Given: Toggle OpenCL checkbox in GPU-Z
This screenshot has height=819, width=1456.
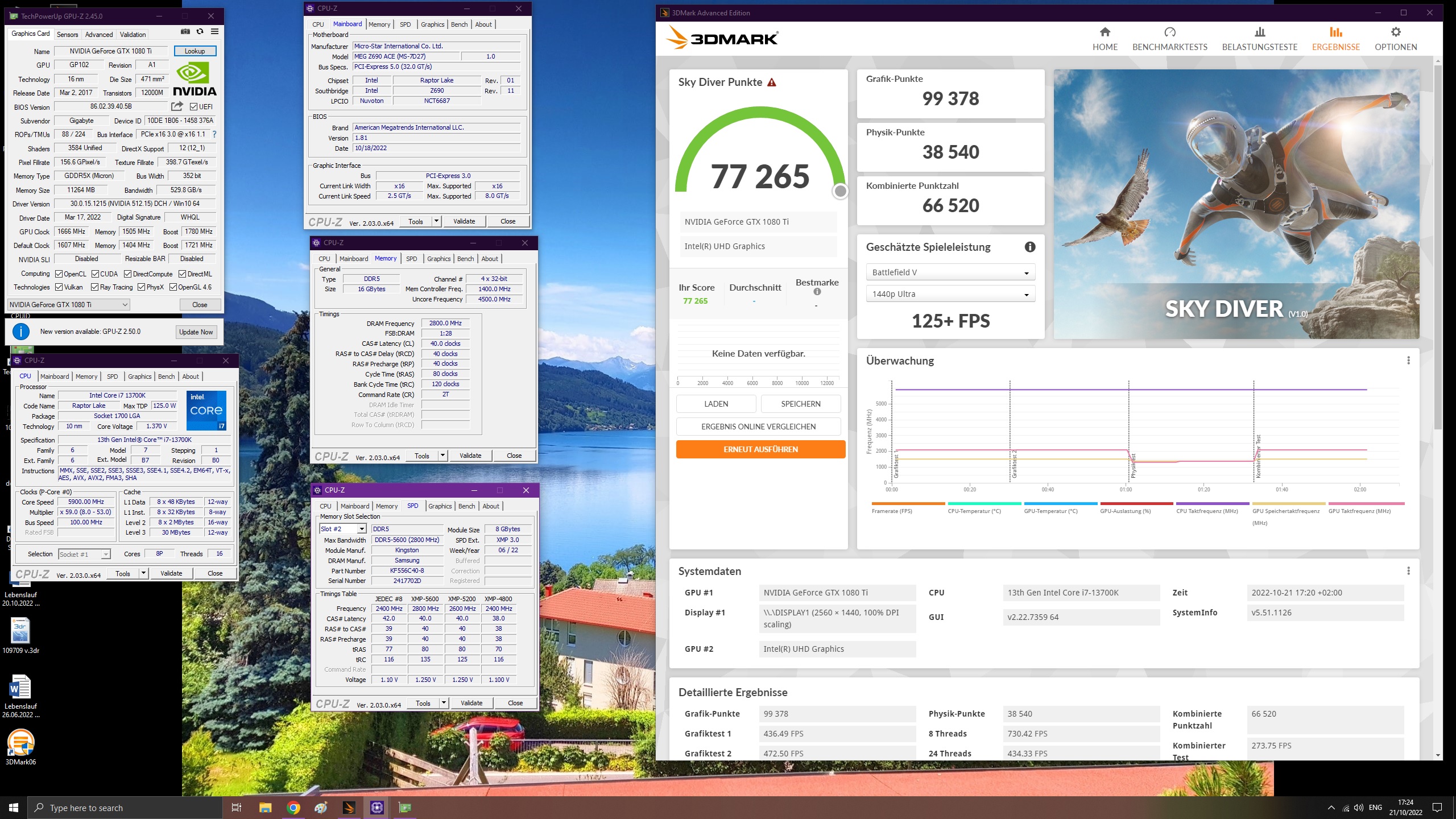Looking at the screenshot, I should click(x=59, y=274).
